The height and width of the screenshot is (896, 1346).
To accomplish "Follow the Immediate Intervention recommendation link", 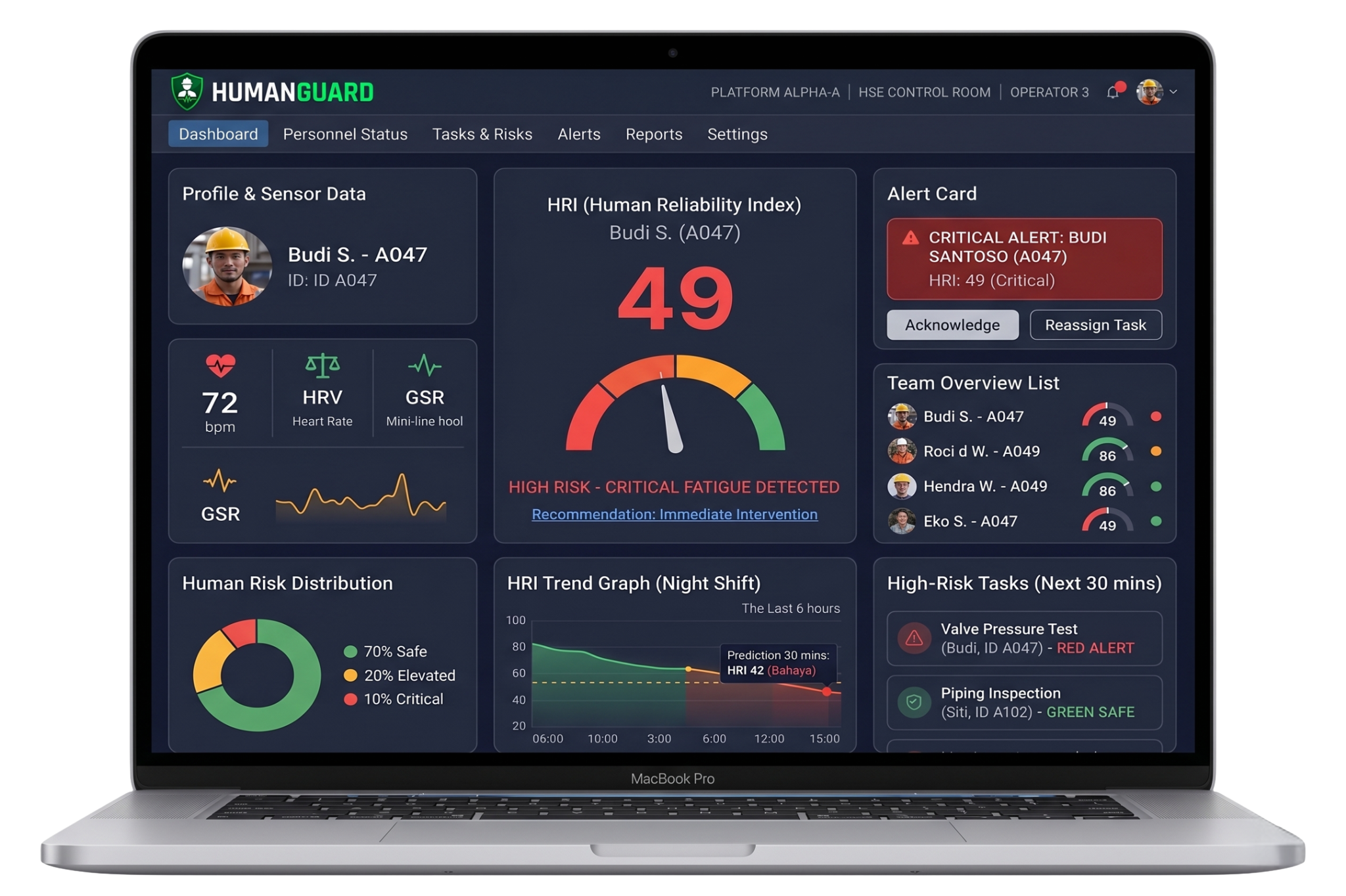I will point(674,514).
